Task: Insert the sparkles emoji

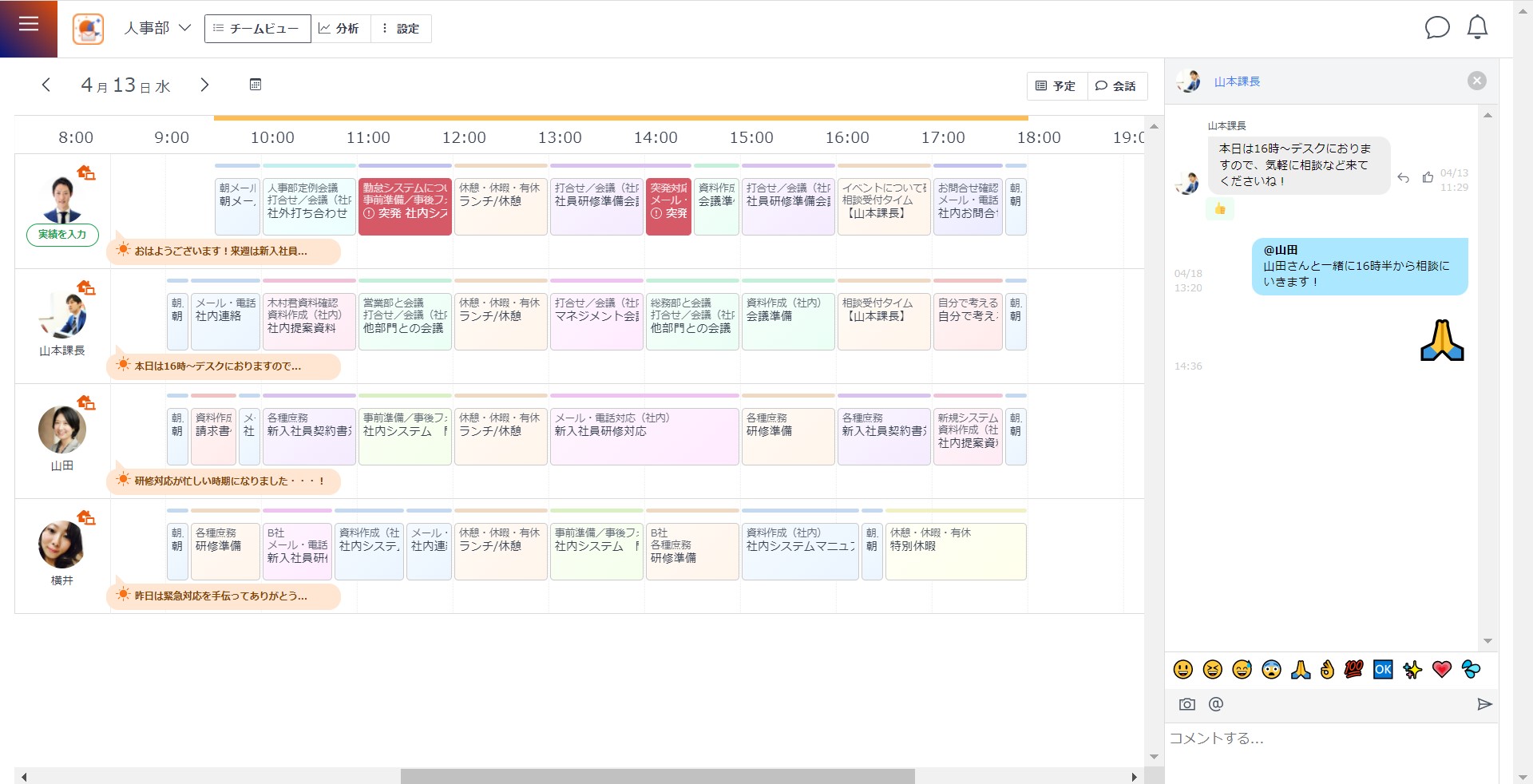Action: pos(1412,669)
